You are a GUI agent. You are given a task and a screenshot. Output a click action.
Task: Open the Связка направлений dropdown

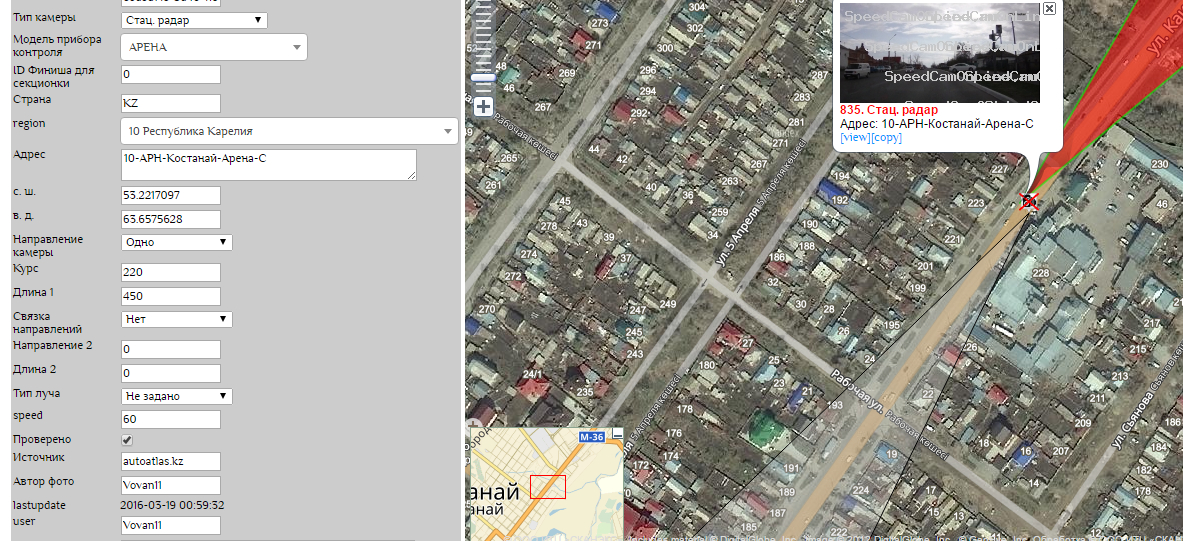176,319
